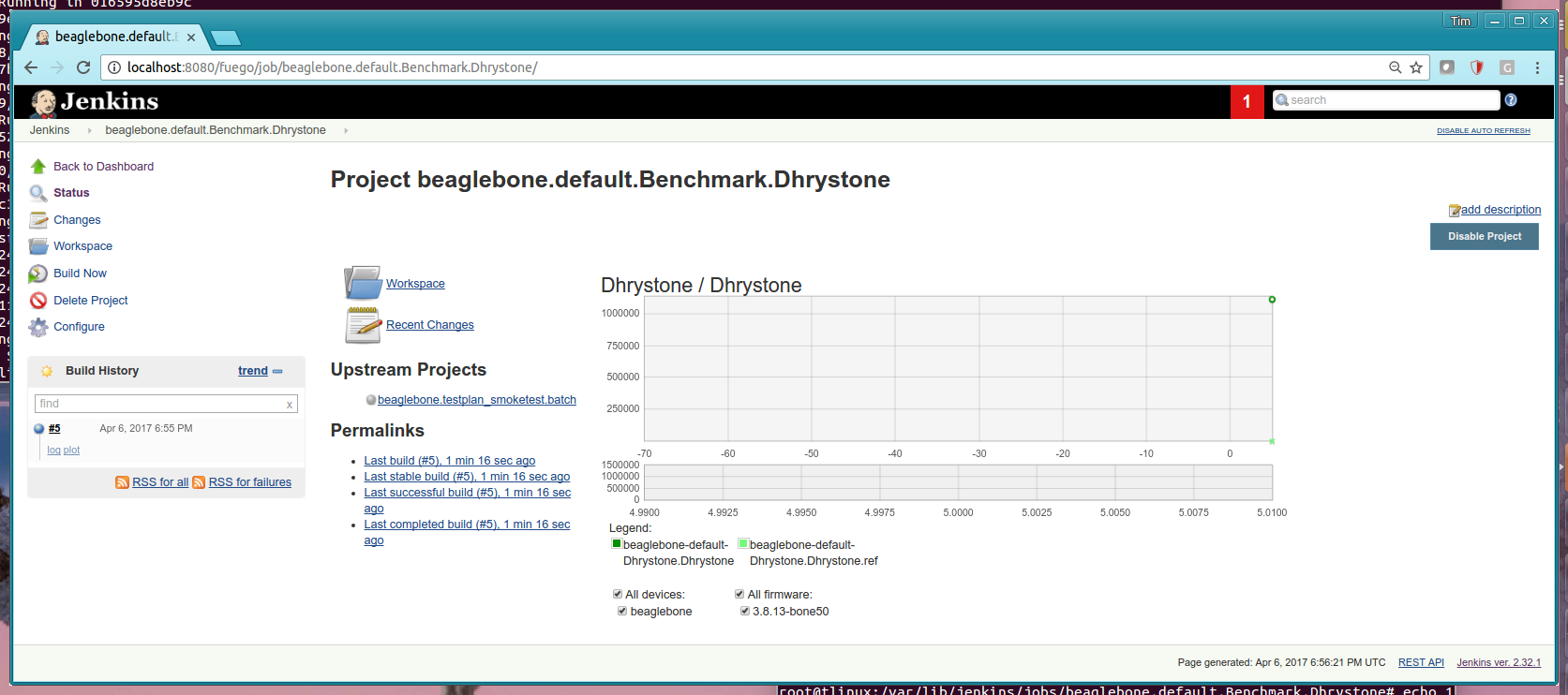
Task: Open dropdown arrow after beaglebone.default.Benchmark.Dhrystone breadcrumb
Action: pos(346,130)
